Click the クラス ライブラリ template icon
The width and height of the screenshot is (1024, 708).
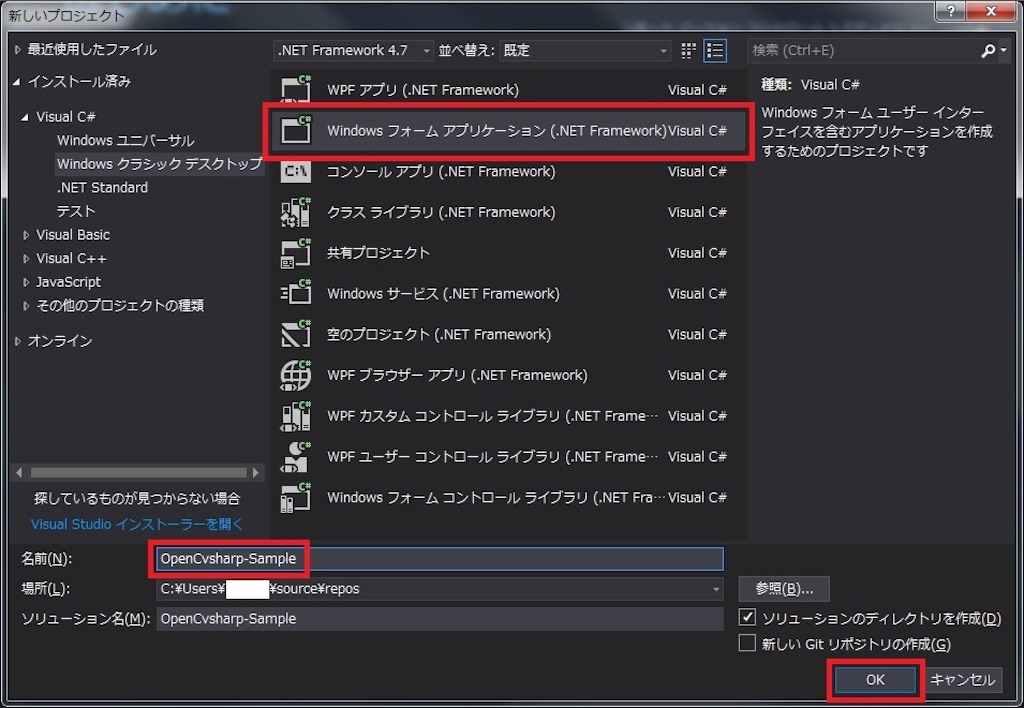tap(296, 212)
